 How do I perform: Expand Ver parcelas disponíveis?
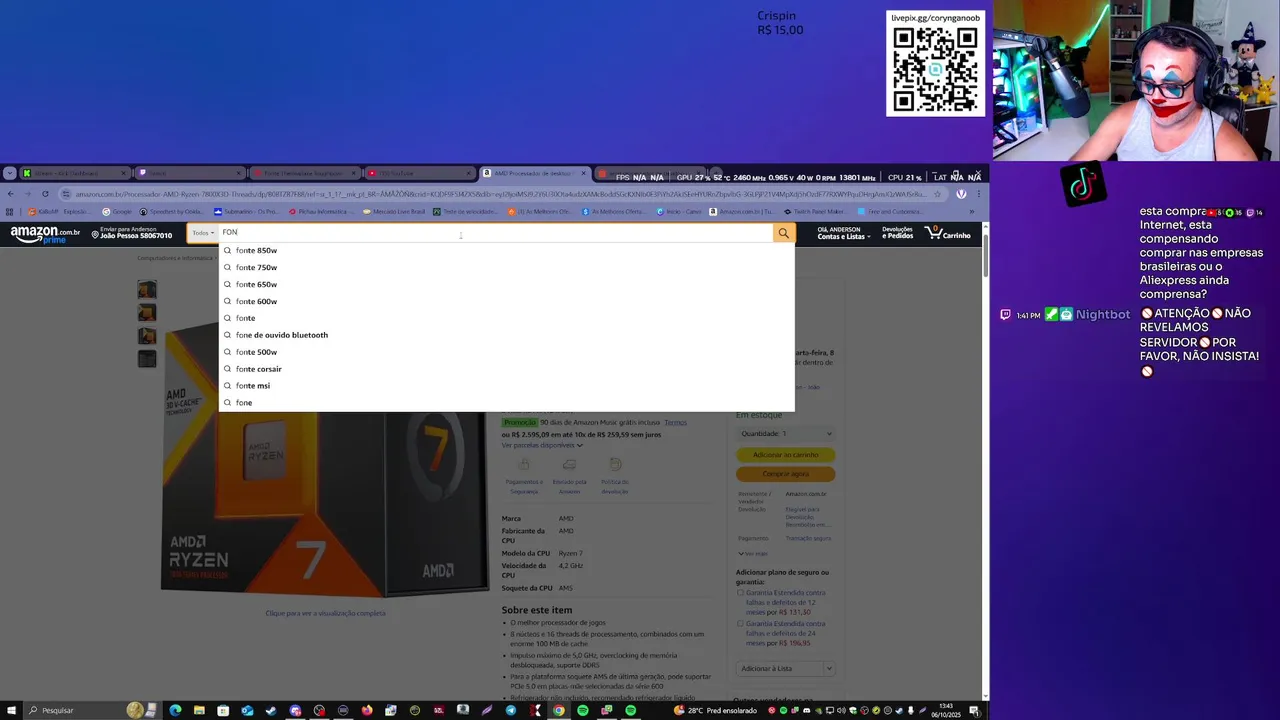click(x=541, y=445)
